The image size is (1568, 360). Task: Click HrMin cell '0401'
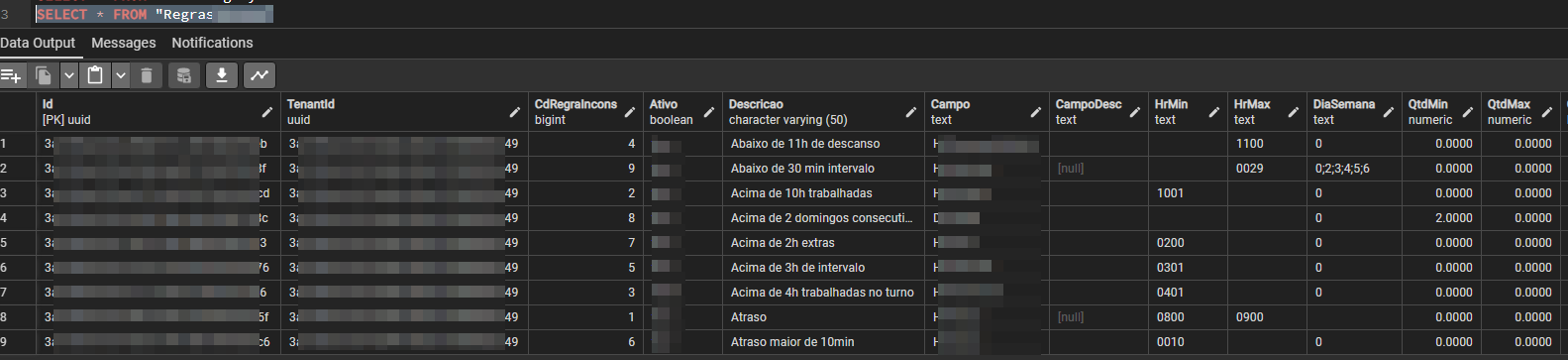[x=1188, y=293]
